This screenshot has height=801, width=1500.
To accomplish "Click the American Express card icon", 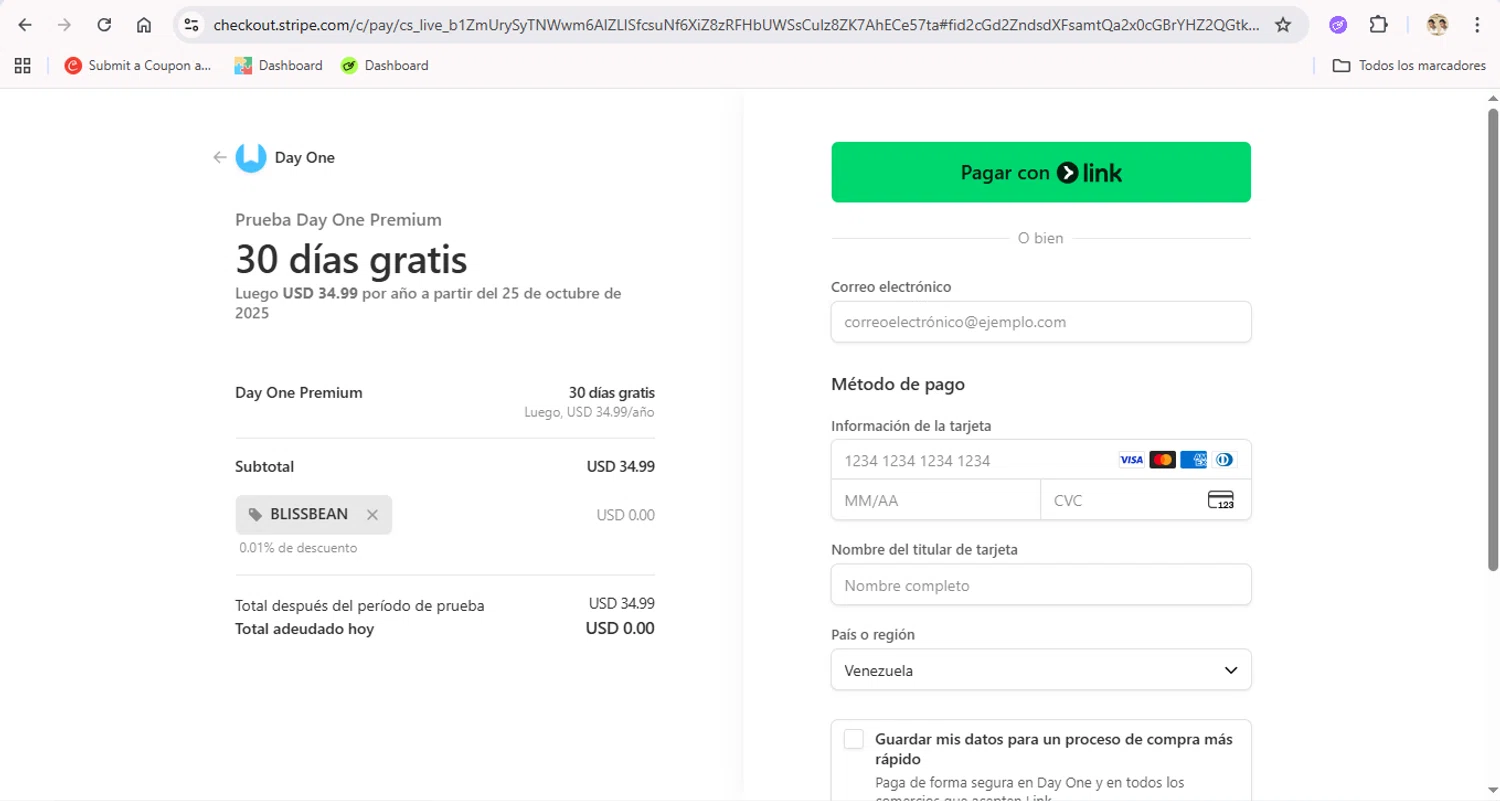I will pos(1193,460).
